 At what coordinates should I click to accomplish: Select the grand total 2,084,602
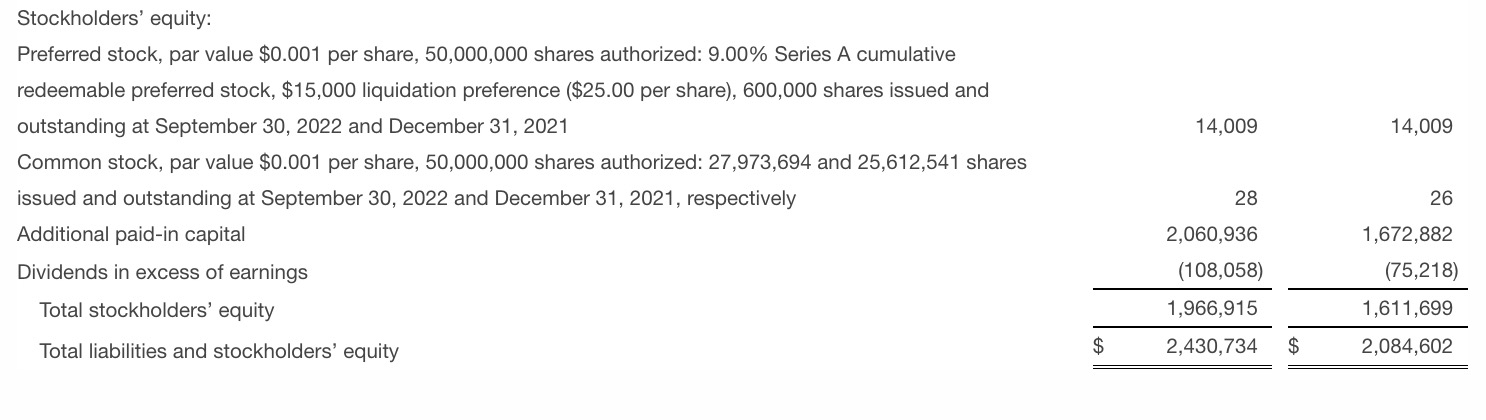1407,348
